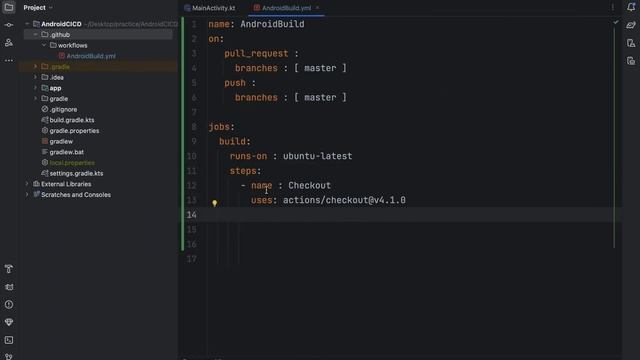Screen dimensions: 640x360
Task: Select gradlew.bat file
Action: click(x=67, y=152)
